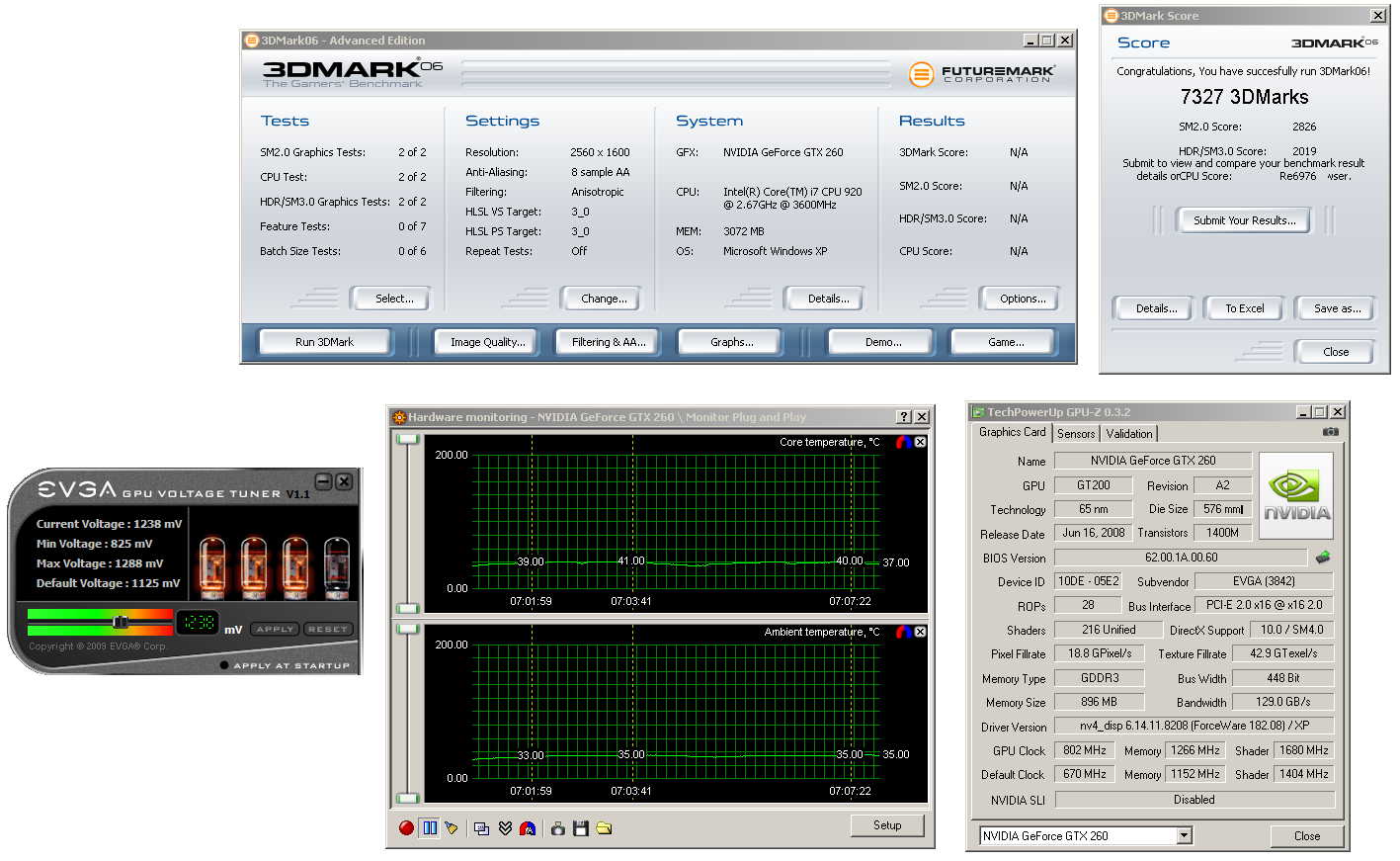Detach the hardware monitoring window with the windows icon

coord(481,828)
